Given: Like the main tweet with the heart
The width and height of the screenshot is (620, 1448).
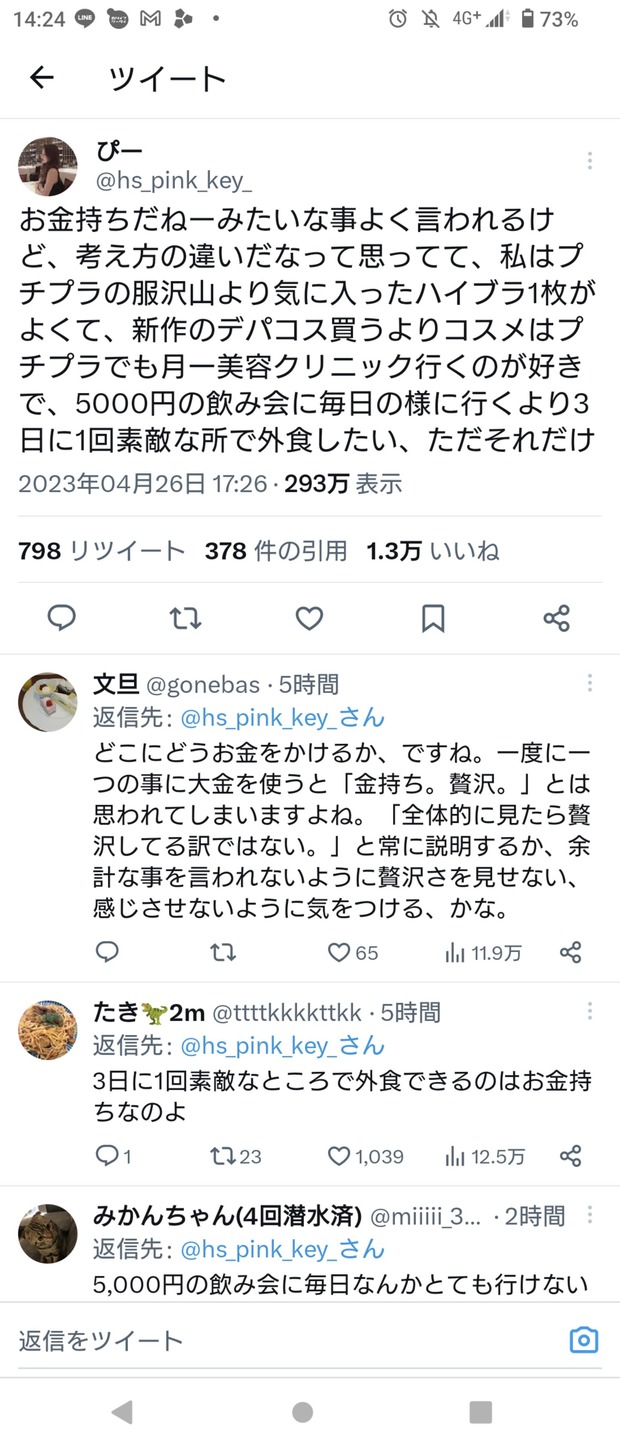Looking at the screenshot, I should pyautogui.click(x=309, y=618).
